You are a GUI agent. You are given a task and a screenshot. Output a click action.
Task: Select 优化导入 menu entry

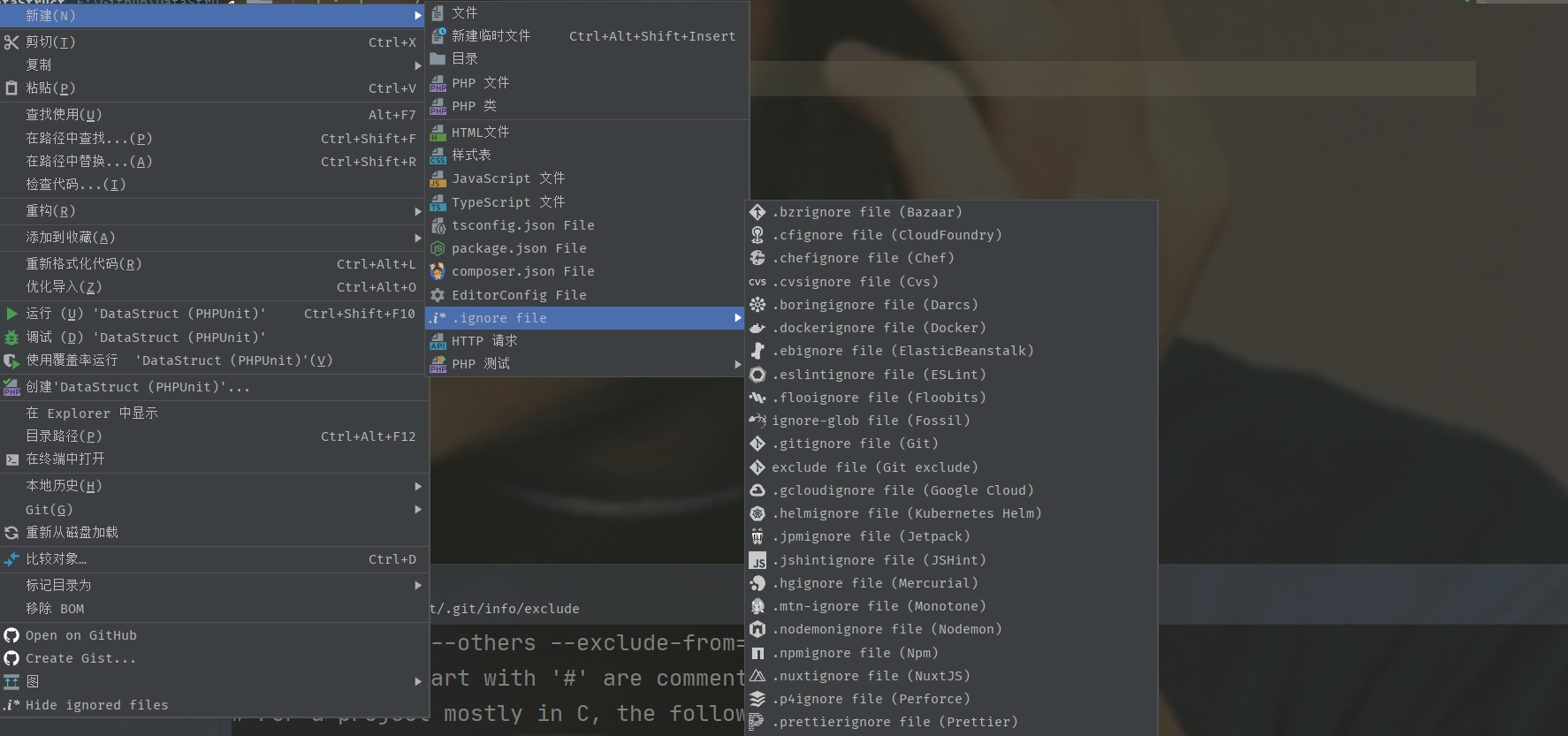click(x=214, y=287)
